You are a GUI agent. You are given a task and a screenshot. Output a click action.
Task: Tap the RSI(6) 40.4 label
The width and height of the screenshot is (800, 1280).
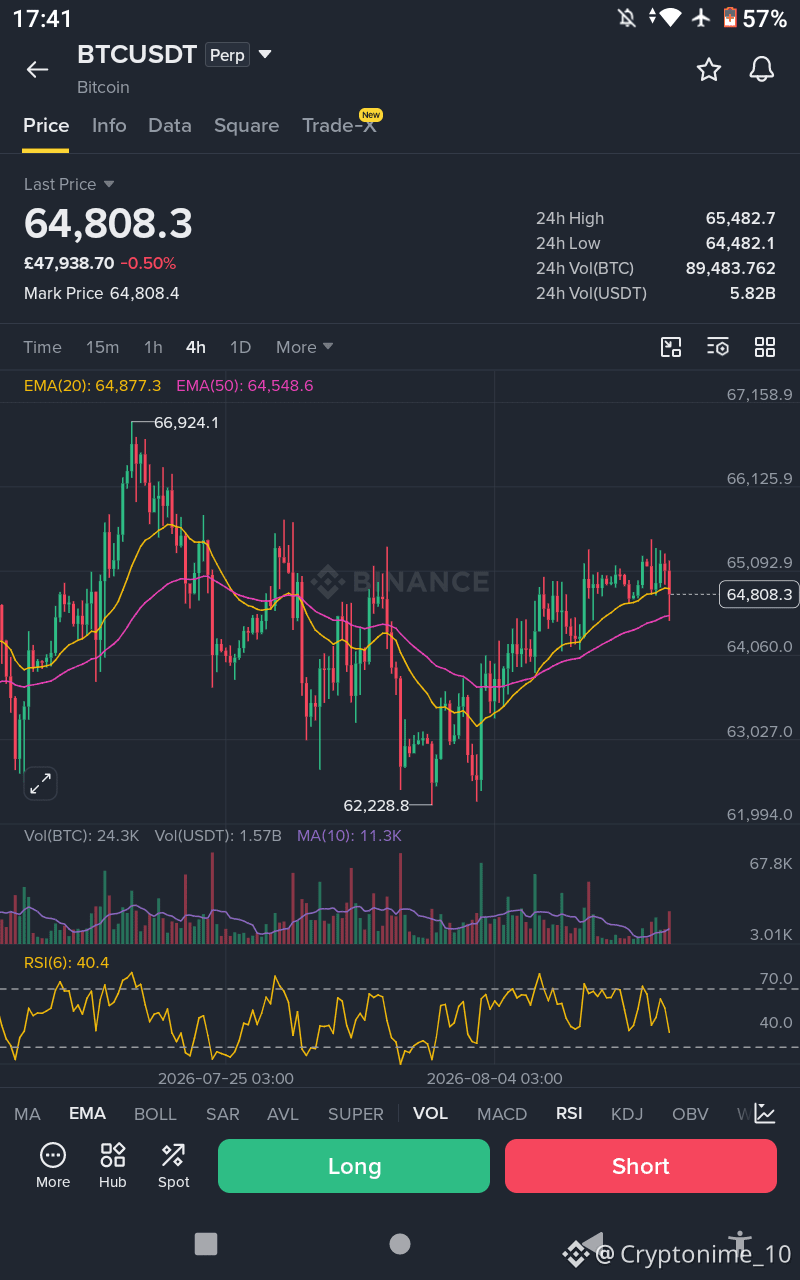tap(66, 963)
